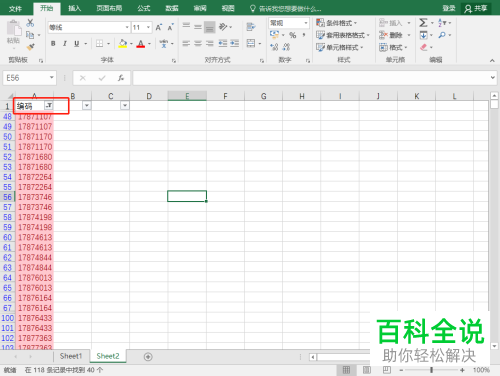Click the Borders icon

point(99,43)
